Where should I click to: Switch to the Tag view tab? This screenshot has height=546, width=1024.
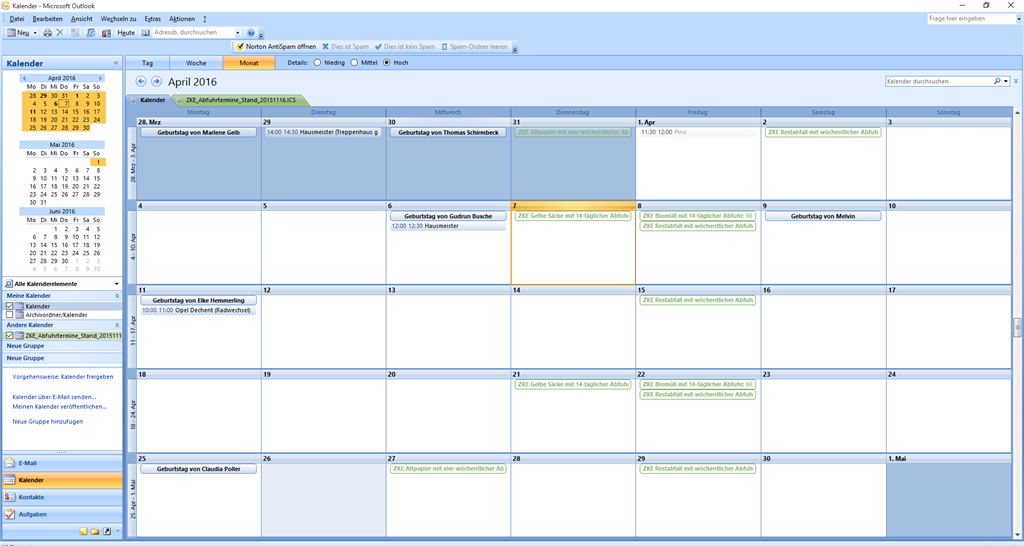148,63
